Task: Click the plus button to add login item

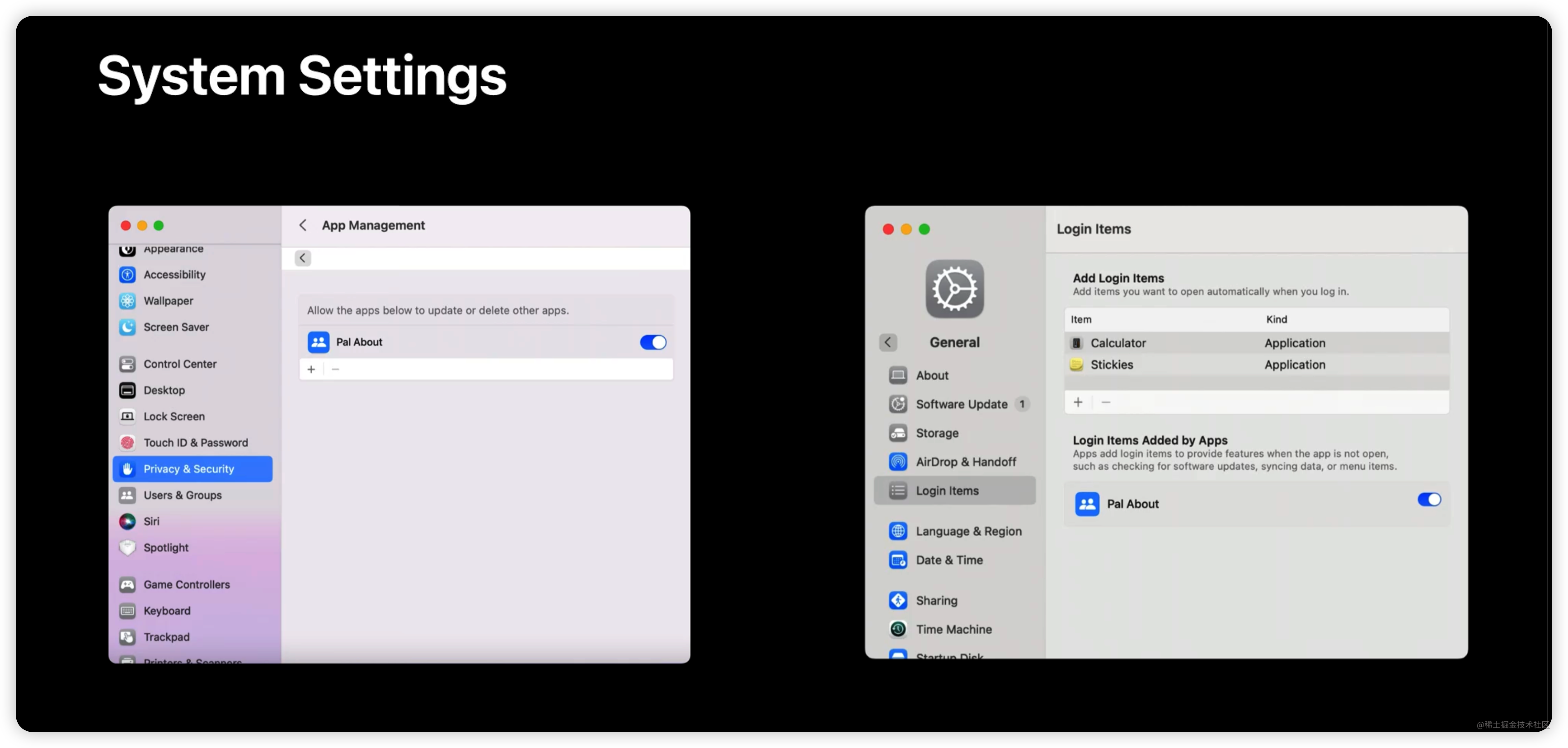Action: 1078,402
